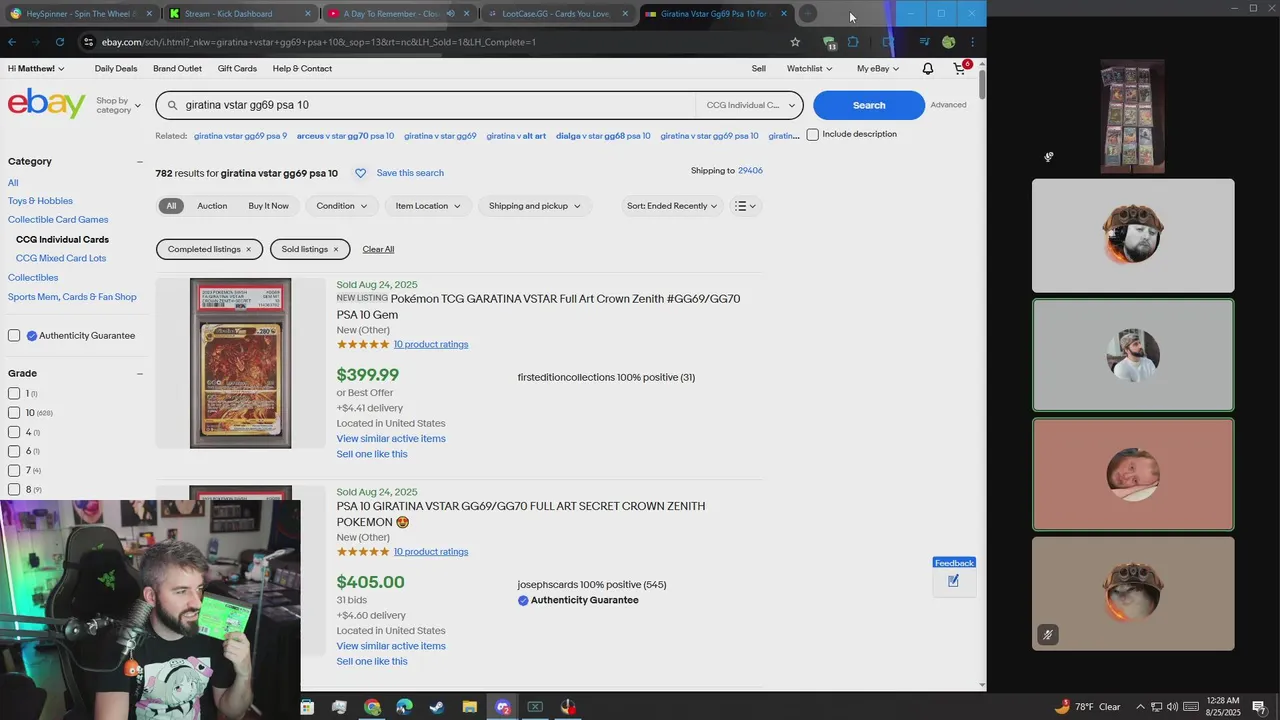This screenshot has height=720, width=1280.
Task: Open Steam from the taskbar
Action: (x=437, y=707)
